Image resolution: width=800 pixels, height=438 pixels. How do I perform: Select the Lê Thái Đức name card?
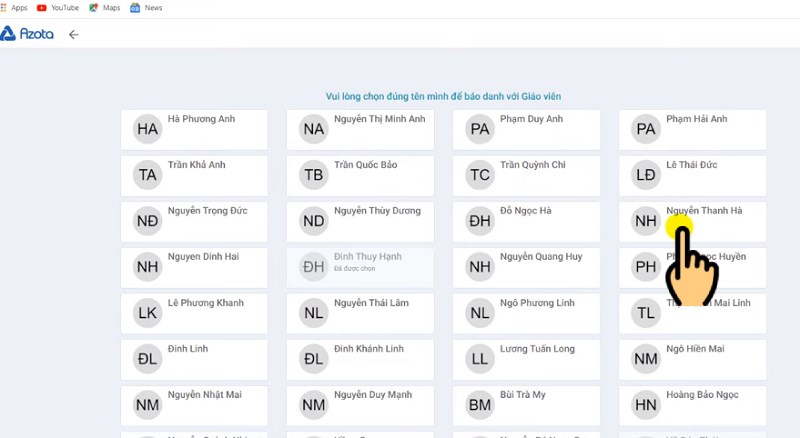[x=692, y=176]
